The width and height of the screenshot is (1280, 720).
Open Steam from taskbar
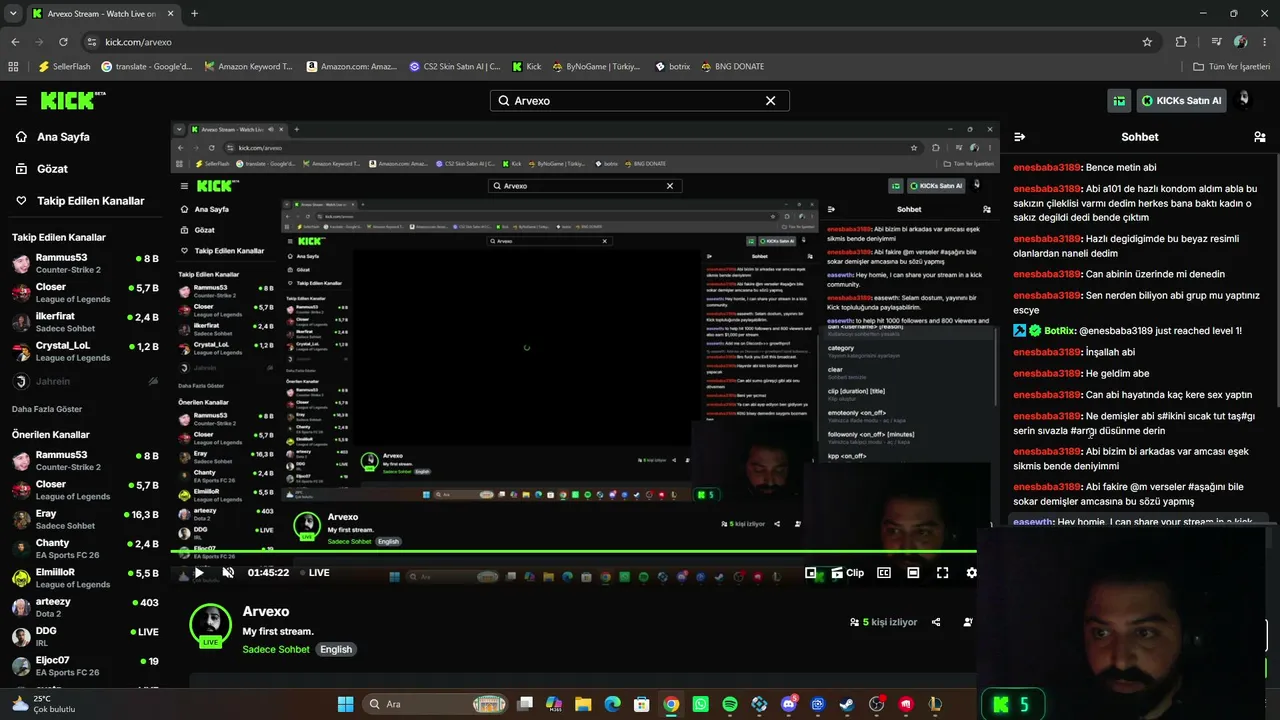pyautogui.click(x=847, y=704)
